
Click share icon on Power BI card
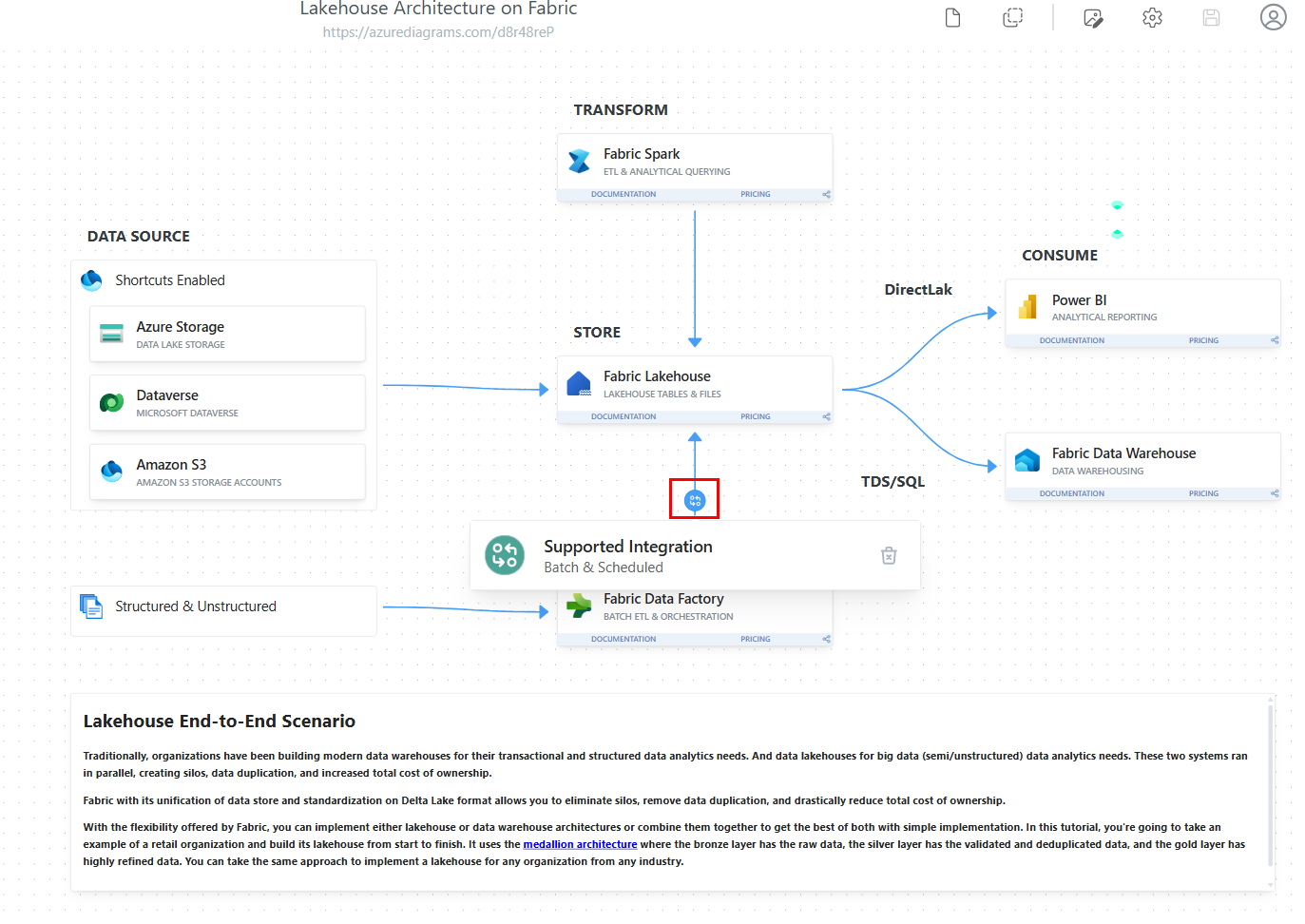(1275, 340)
